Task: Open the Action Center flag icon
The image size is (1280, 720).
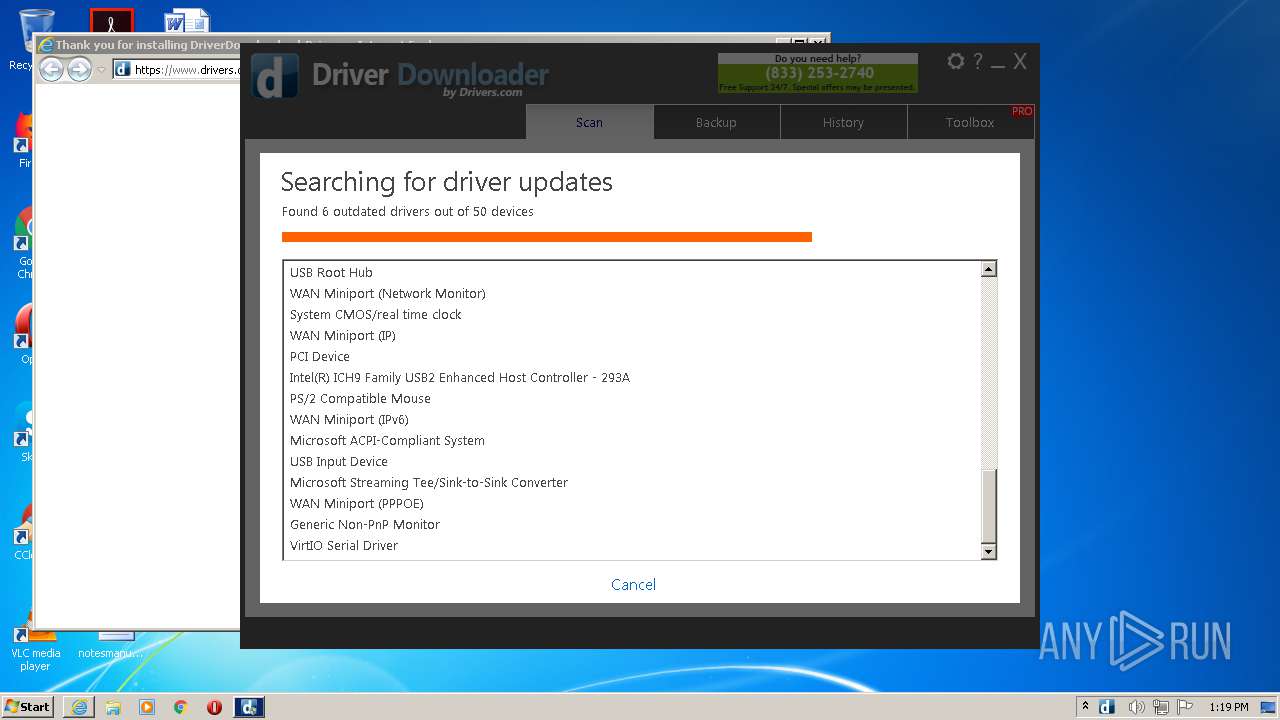Action: point(1184,707)
